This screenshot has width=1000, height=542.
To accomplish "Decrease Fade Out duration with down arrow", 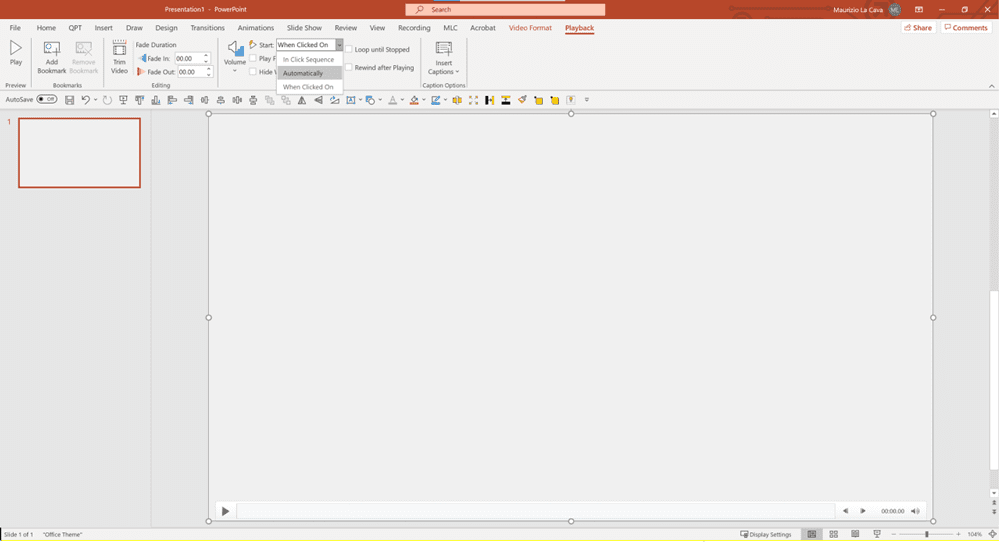I will point(209,75).
